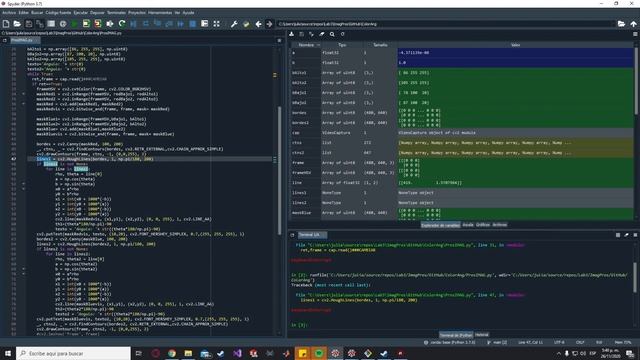Open Variable Explorer options hamburger menu
Viewport: 640px width, 360px height.
[635, 34]
